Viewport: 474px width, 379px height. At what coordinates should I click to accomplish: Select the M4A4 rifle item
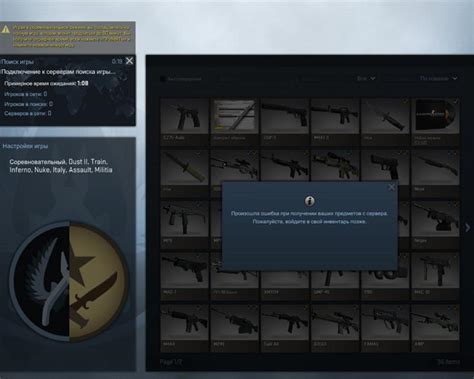(185, 328)
